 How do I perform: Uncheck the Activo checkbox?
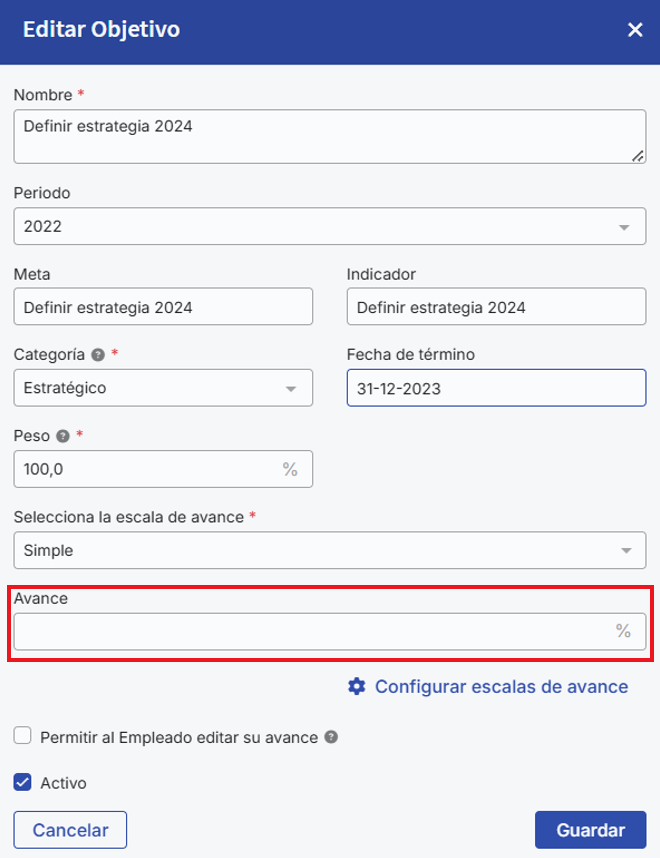[22, 782]
